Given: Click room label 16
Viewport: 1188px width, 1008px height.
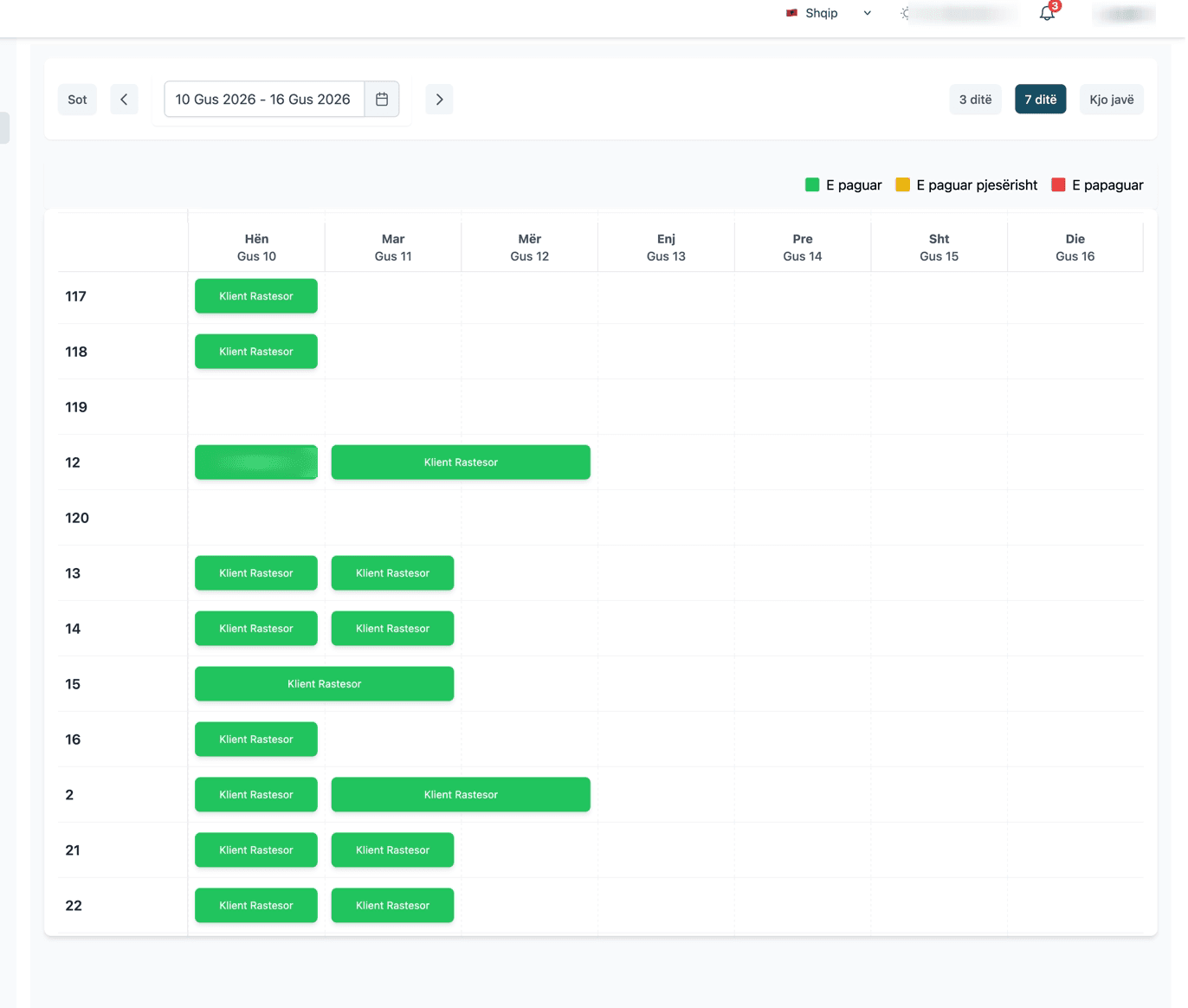Looking at the screenshot, I should (x=73, y=740).
